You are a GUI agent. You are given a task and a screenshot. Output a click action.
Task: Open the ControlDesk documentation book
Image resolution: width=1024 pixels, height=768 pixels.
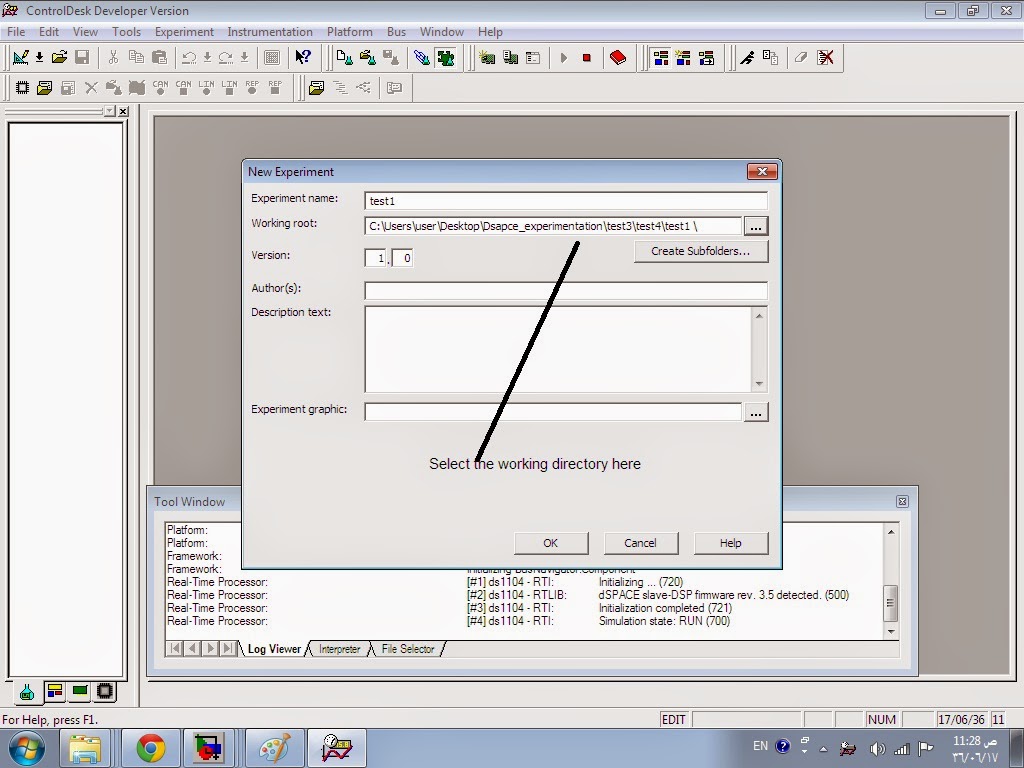pos(617,57)
